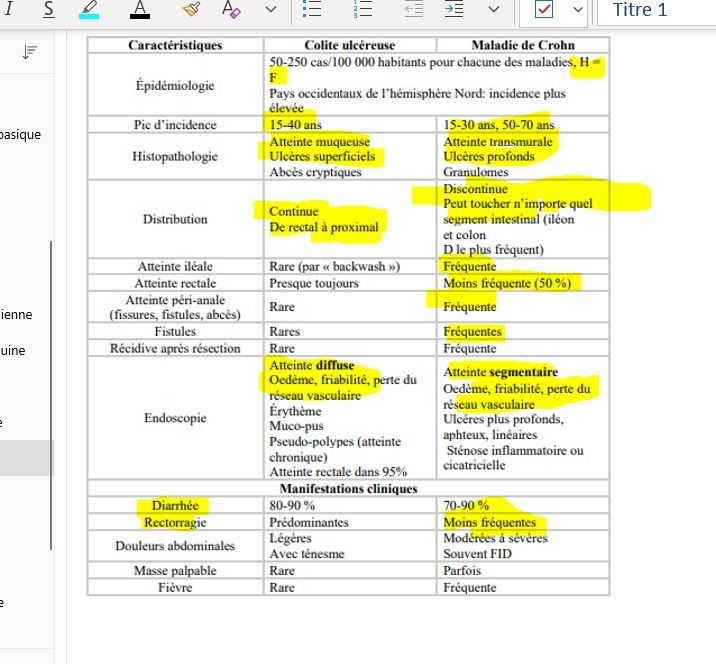The height and width of the screenshot is (664, 716).
Task: Click 'Sténose inflammatoire ou' text
Action: [x=515, y=451]
